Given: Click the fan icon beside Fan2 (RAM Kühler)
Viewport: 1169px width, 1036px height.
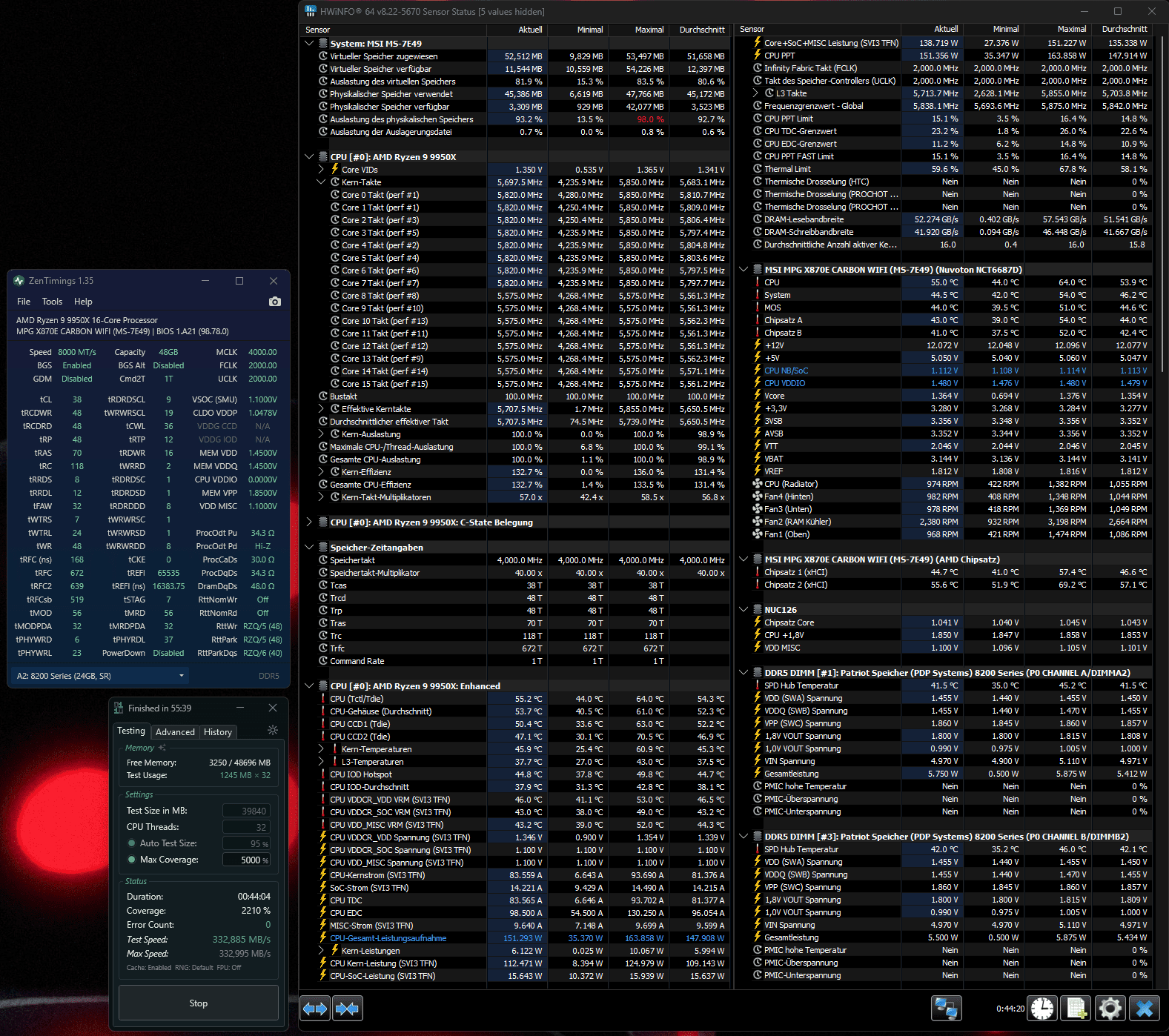Looking at the screenshot, I should point(758,522).
